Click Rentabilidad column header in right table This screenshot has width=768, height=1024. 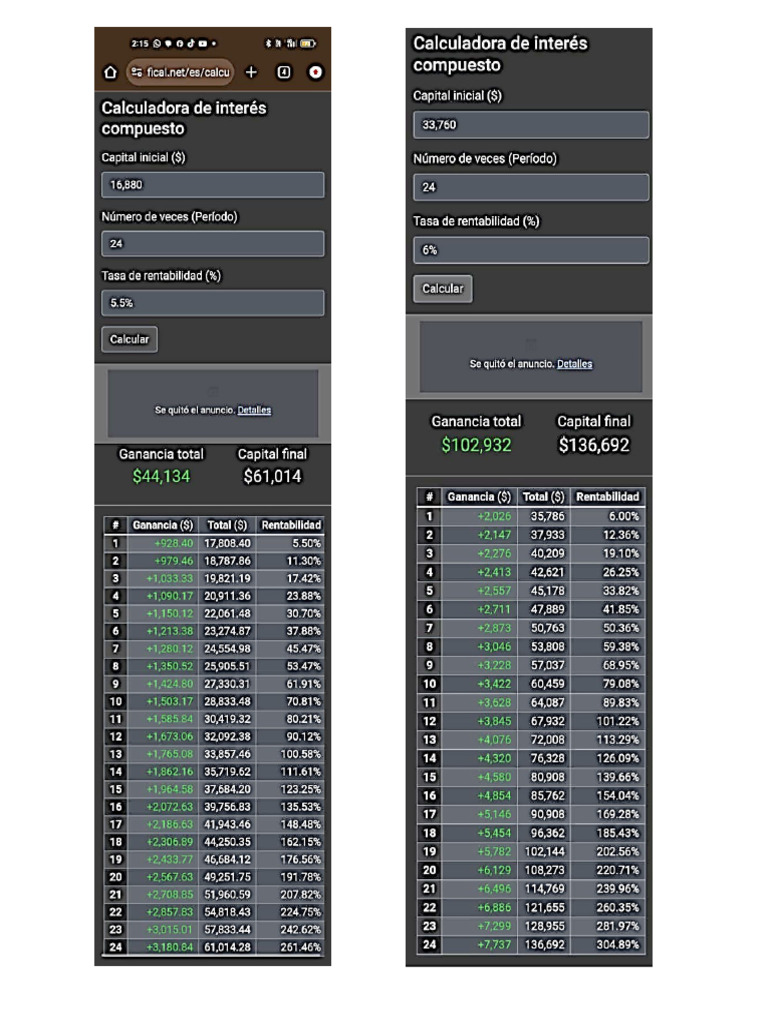coord(608,497)
